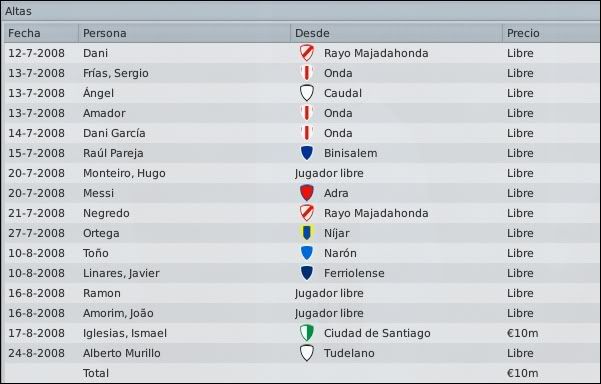Click the Onda crest in Frías, Sergio's row
This screenshot has height=384, width=601.
(x=307, y=73)
